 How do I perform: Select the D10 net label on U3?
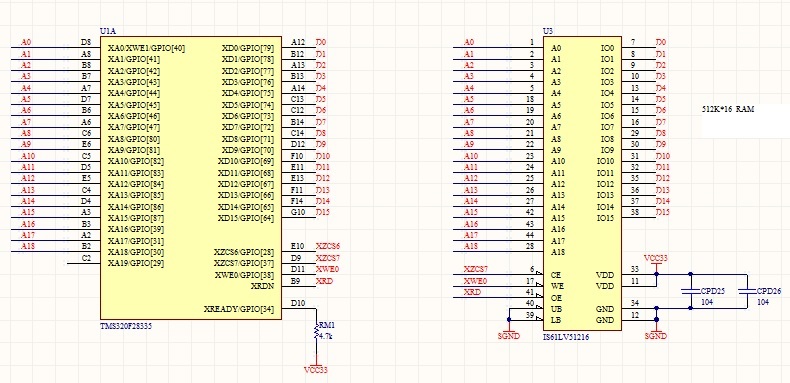click(663, 156)
